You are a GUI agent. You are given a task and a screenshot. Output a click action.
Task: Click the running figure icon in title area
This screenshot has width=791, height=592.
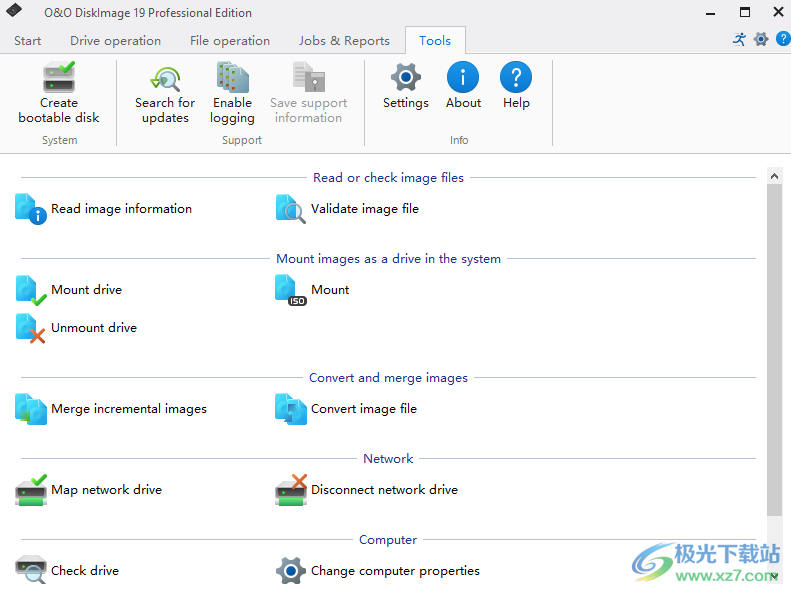point(739,39)
